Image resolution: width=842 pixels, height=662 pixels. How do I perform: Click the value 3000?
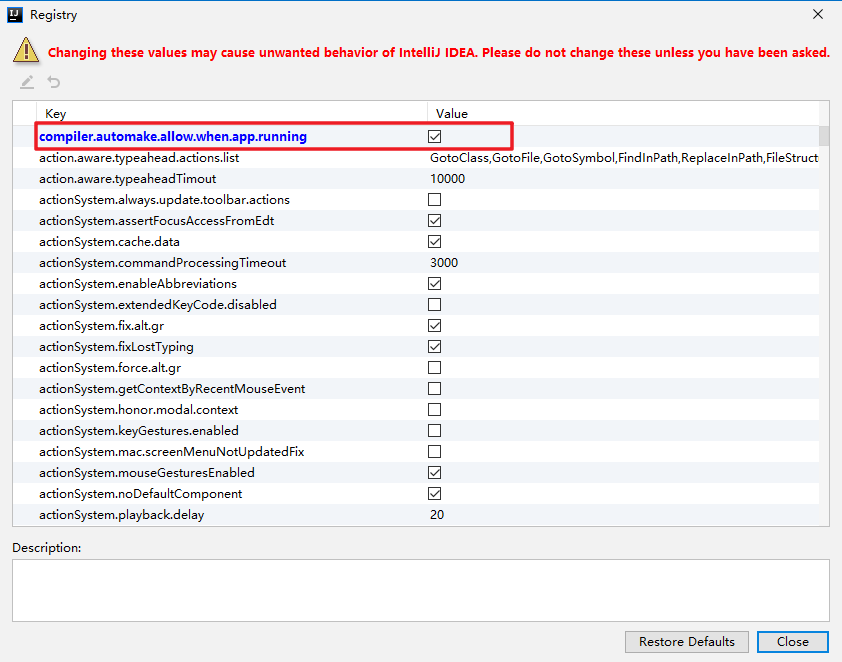444,263
